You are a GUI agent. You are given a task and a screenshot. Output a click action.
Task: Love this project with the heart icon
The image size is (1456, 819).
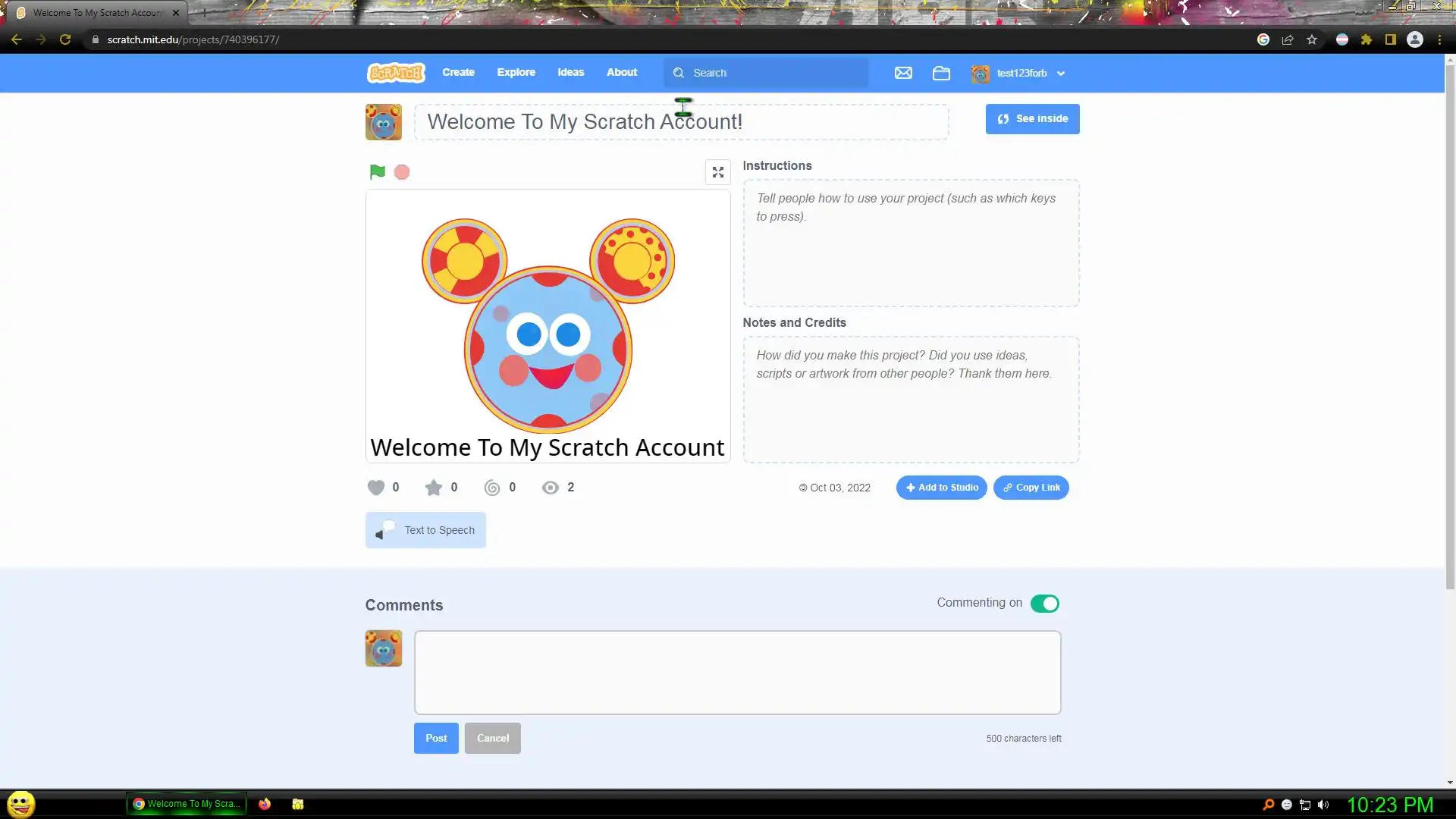[376, 488]
